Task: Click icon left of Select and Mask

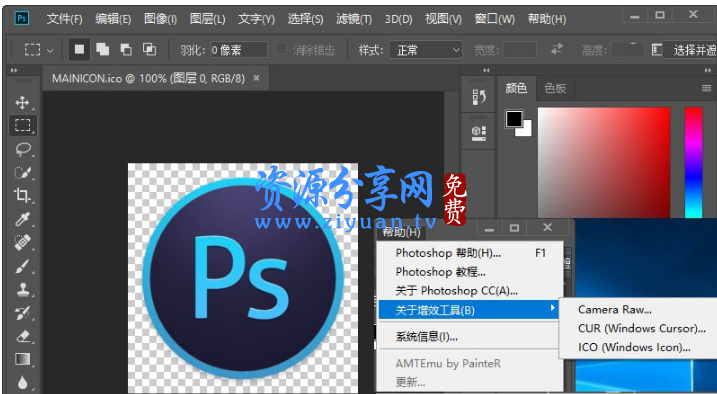Action: (657, 50)
